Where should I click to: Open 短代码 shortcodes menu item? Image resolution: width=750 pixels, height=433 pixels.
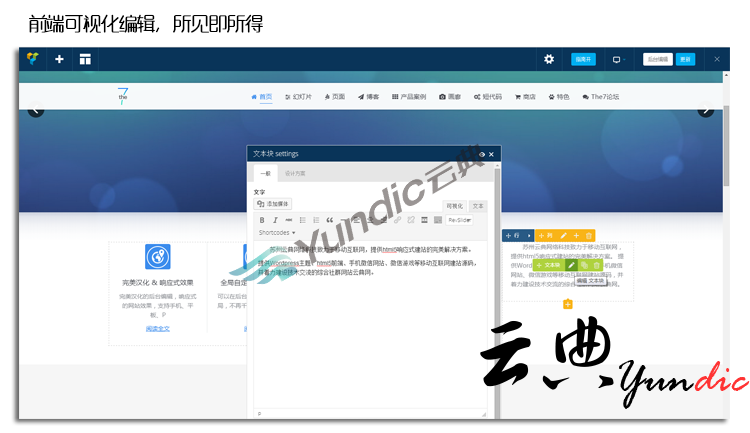coord(488,97)
